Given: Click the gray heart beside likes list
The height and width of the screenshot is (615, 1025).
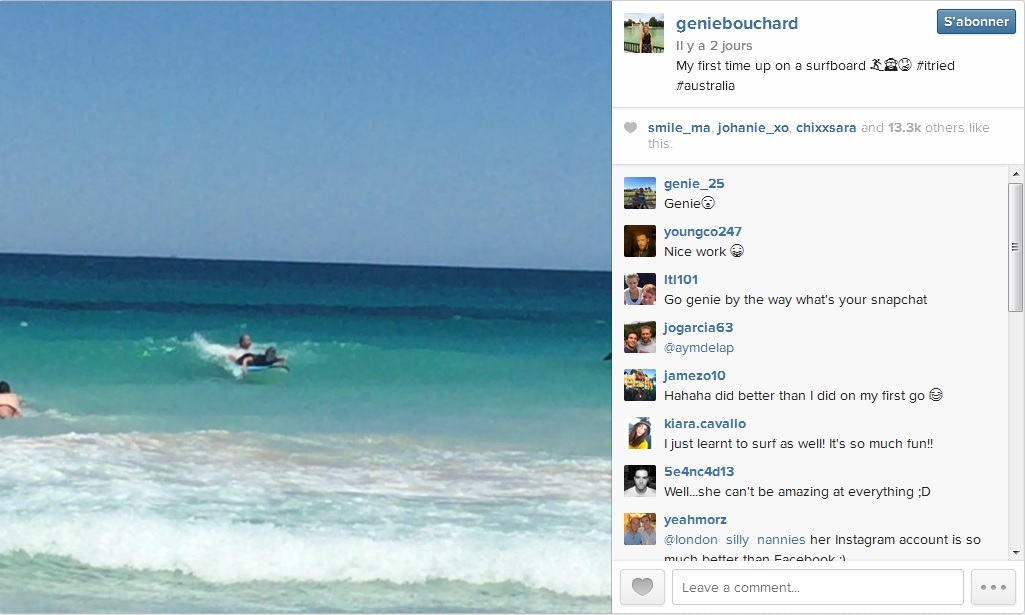Looking at the screenshot, I should click(630, 127).
